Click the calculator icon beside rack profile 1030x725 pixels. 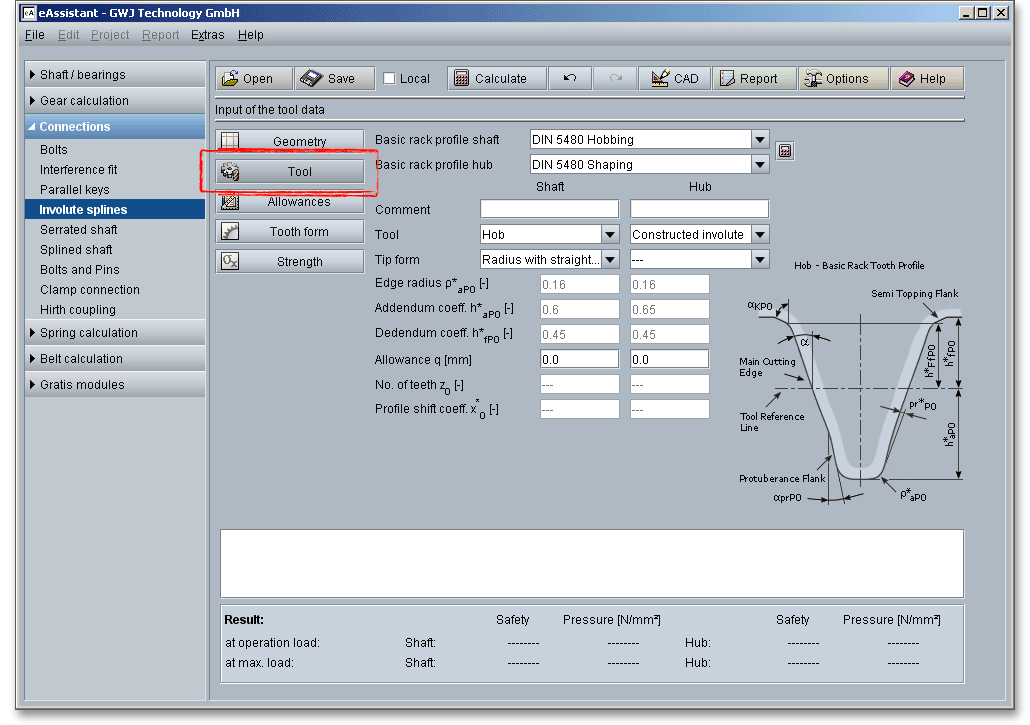coord(785,151)
